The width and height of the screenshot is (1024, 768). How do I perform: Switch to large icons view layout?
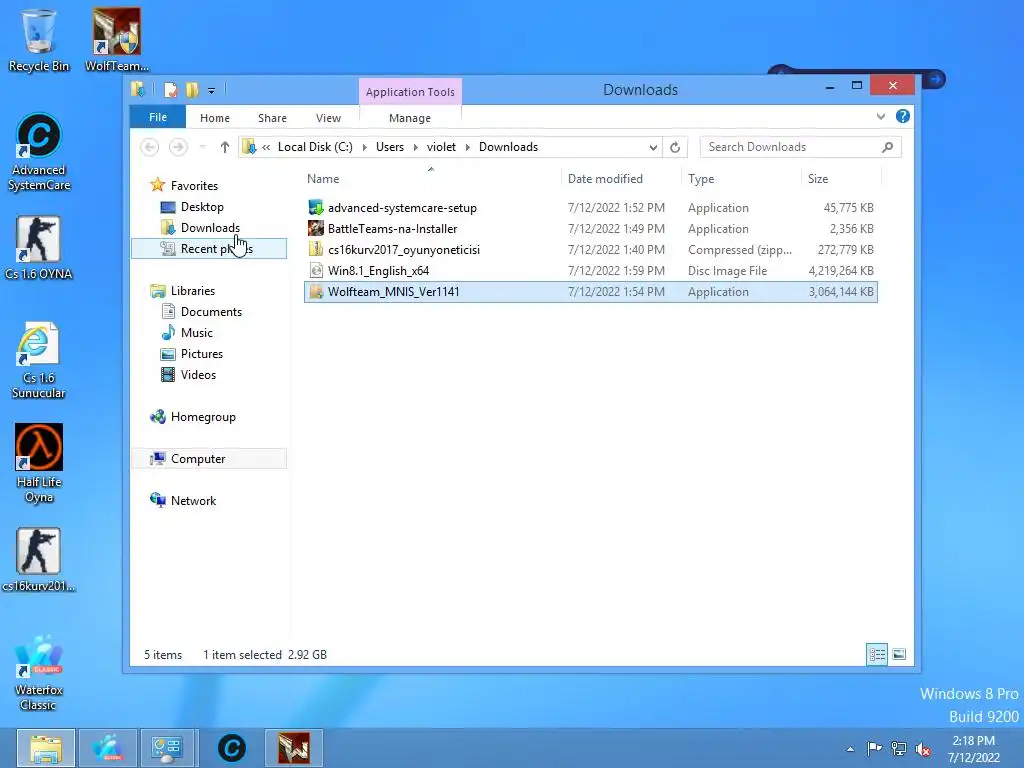(899, 654)
